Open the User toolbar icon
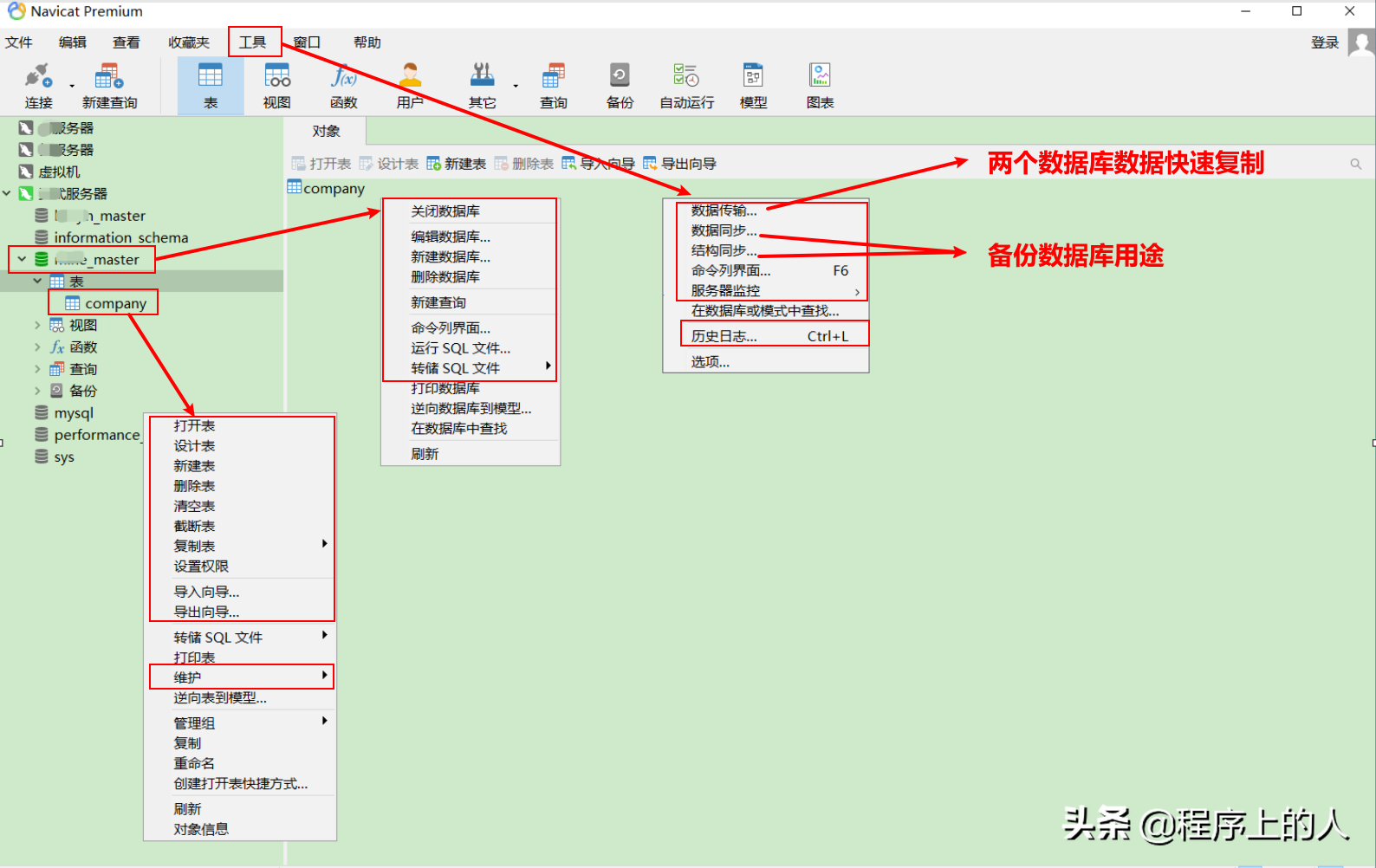 click(x=410, y=85)
